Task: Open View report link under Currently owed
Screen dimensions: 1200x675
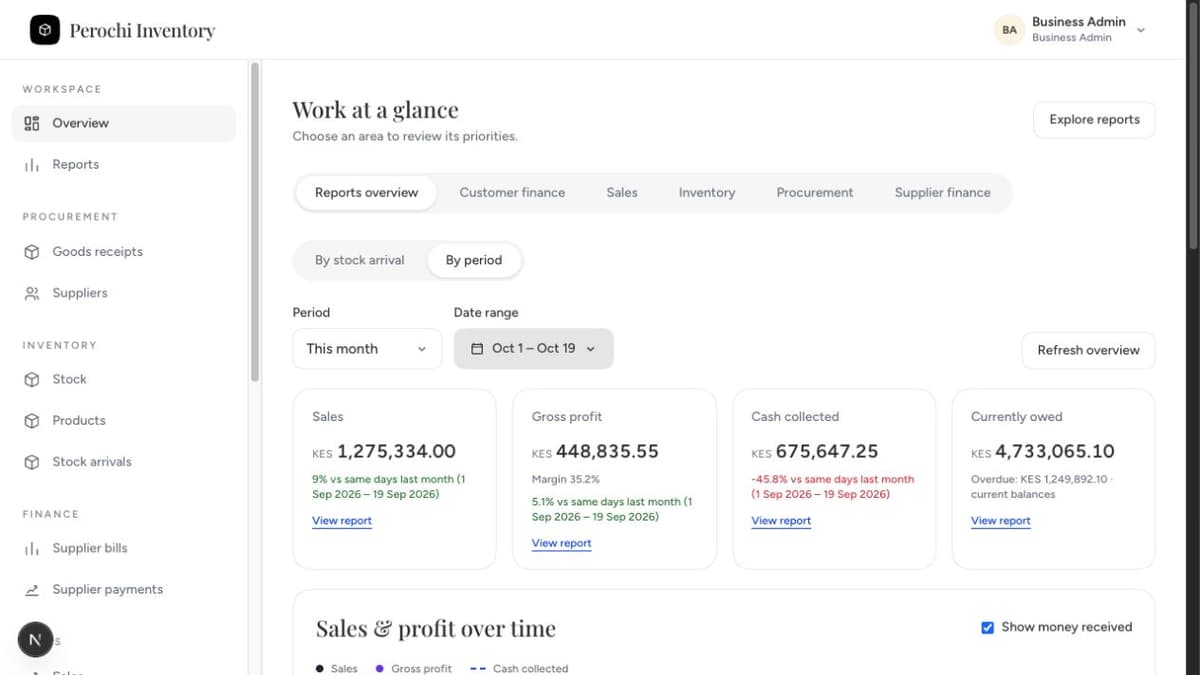Action: point(1001,521)
